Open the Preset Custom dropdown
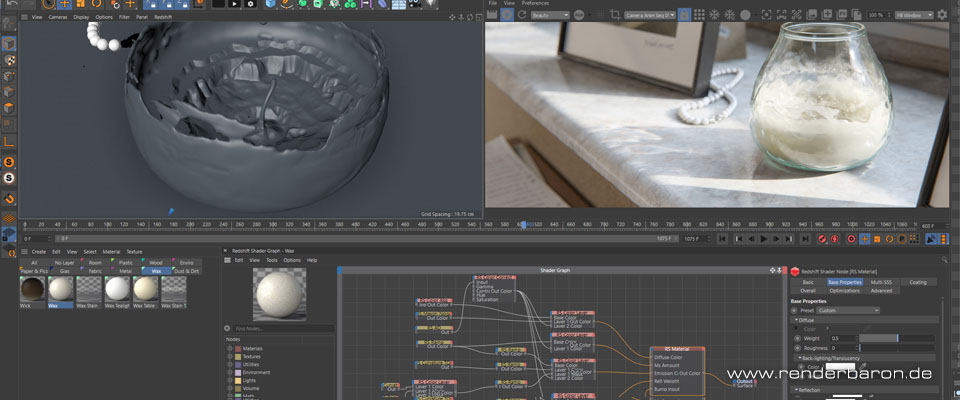The height and width of the screenshot is (400, 960). coord(848,310)
